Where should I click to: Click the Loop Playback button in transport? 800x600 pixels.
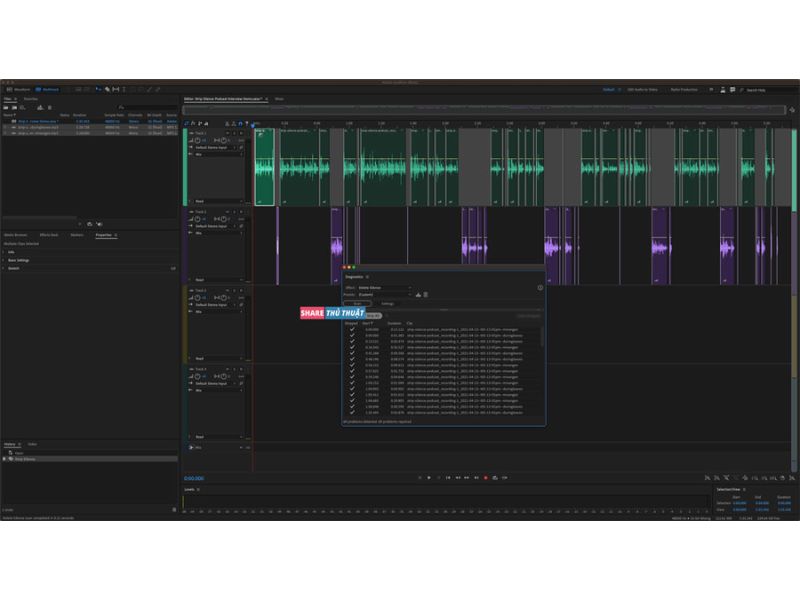pyautogui.click(x=496, y=478)
